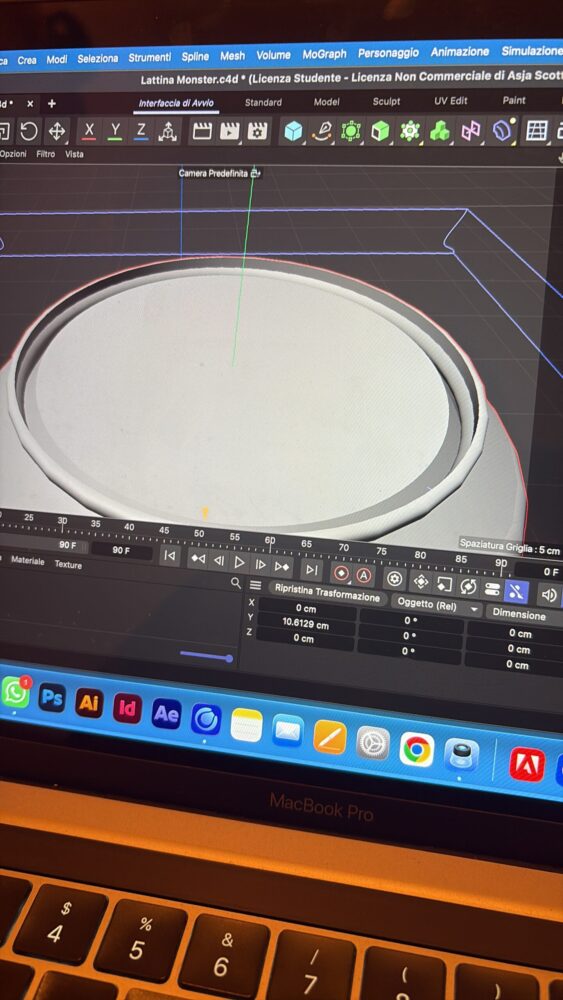The height and width of the screenshot is (1000, 563).
Task: Toggle timeline sound speaker icon
Action: [x=548, y=595]
